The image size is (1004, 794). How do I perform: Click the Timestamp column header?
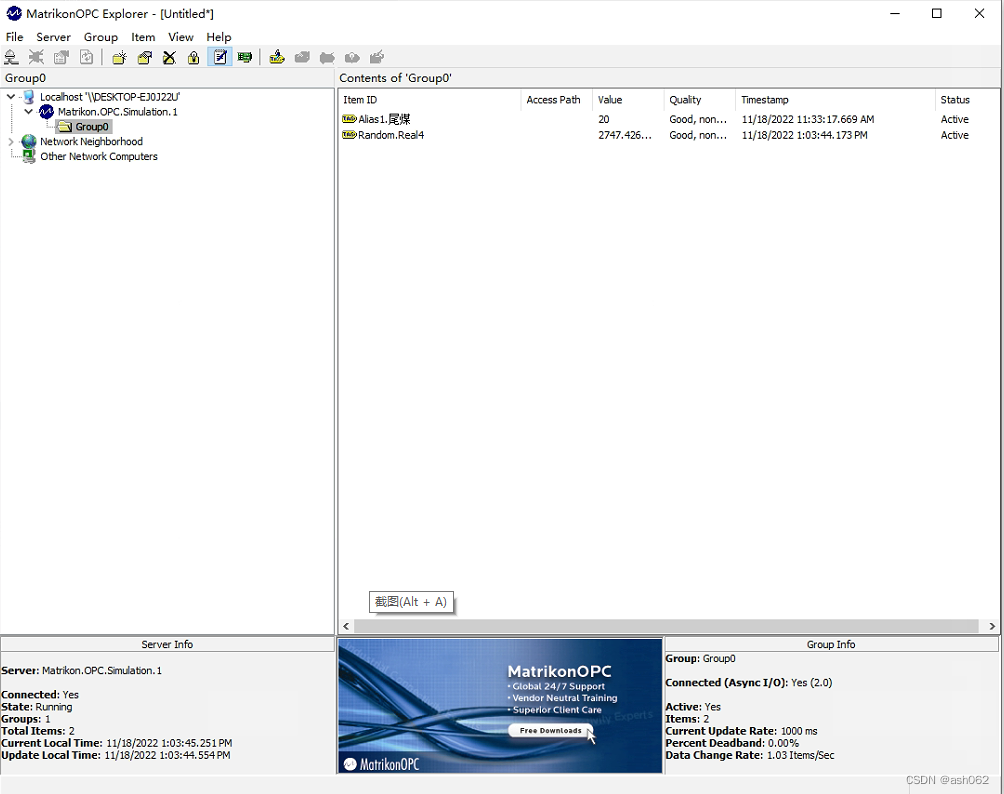tap(836, 100)
